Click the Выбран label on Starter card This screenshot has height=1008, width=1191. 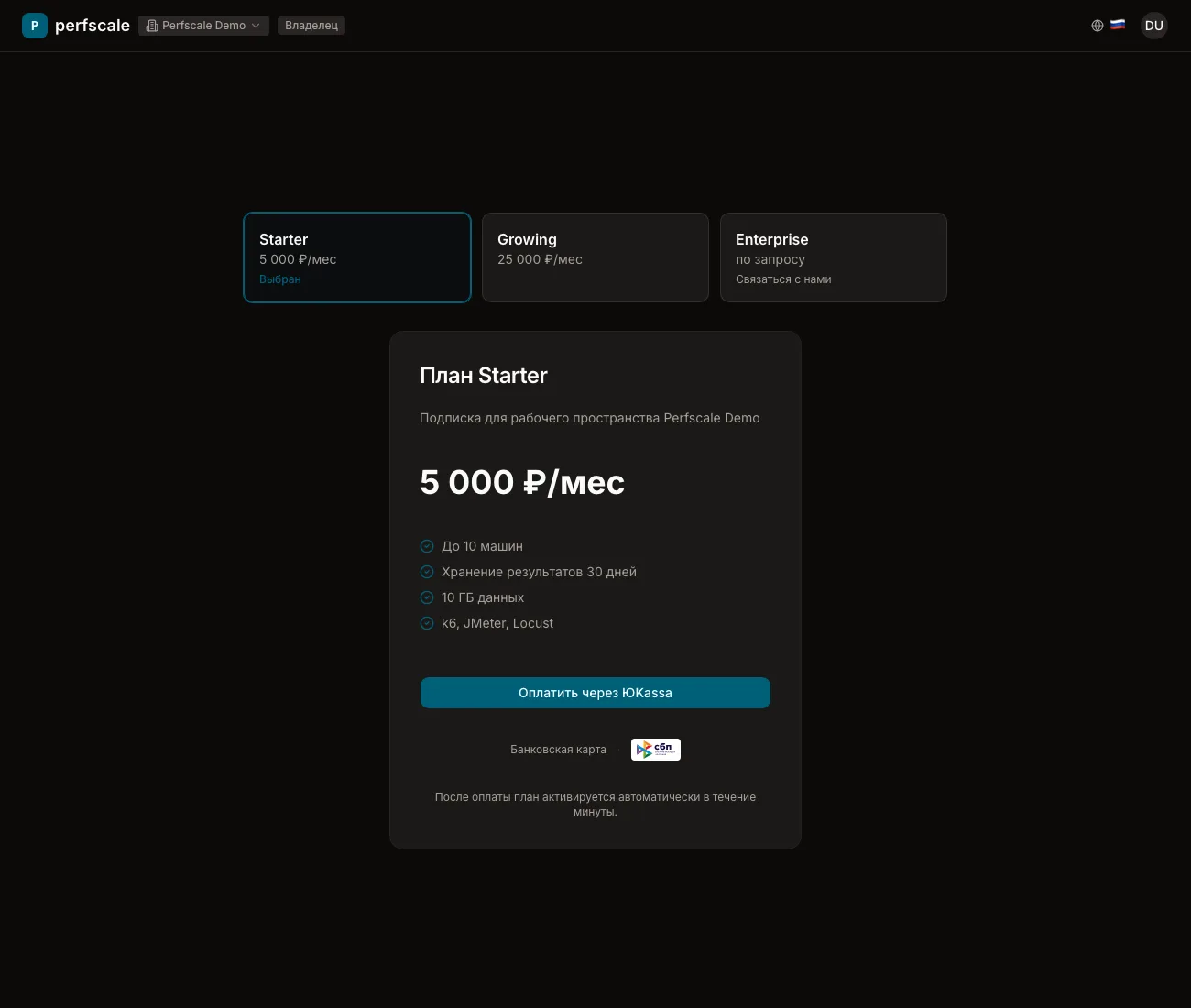280,279
